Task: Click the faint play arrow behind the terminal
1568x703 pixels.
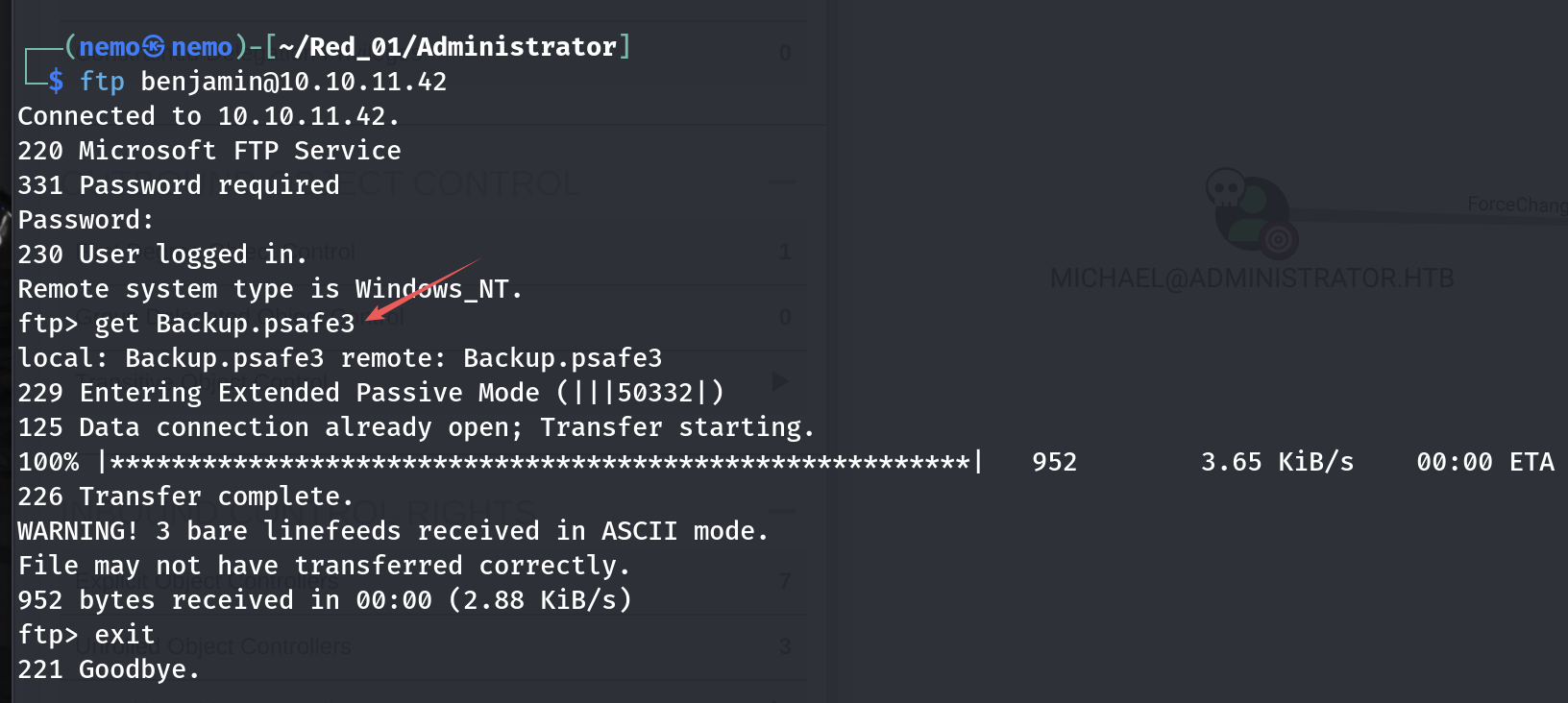Action: point(780,382)
